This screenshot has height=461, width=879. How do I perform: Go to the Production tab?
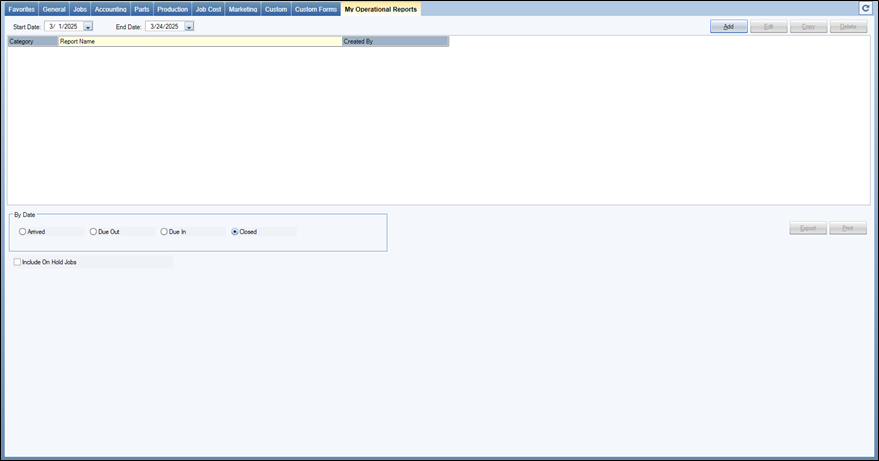tap(172, 9)
